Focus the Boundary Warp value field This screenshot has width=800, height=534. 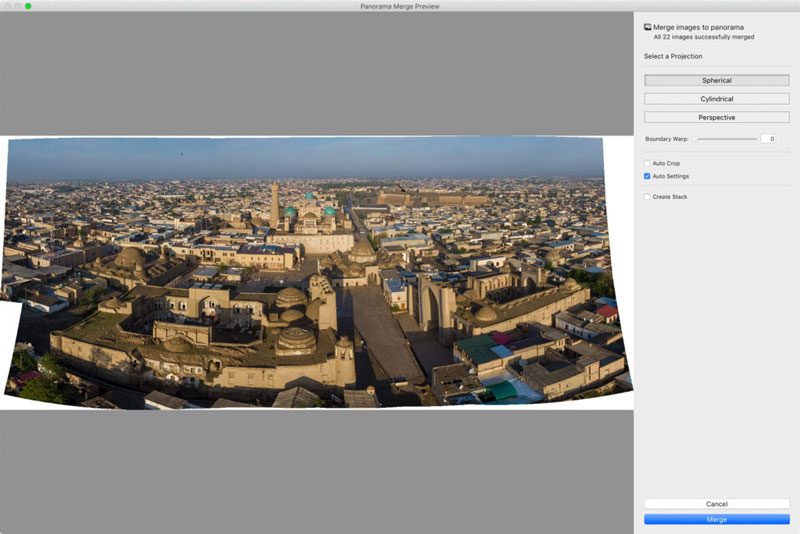point(767,139)
